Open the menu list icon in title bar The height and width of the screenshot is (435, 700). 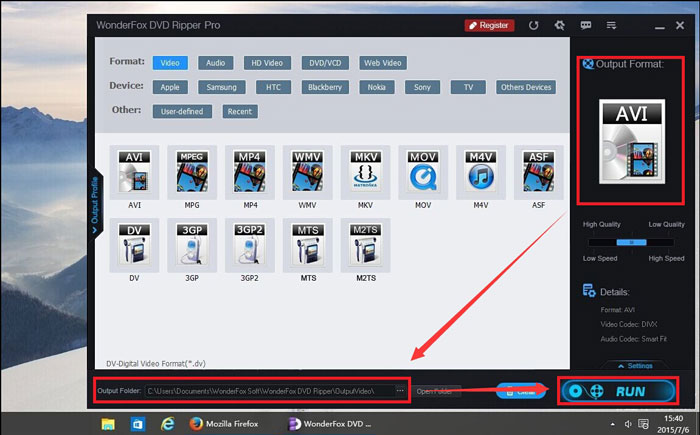coord(611,25)
